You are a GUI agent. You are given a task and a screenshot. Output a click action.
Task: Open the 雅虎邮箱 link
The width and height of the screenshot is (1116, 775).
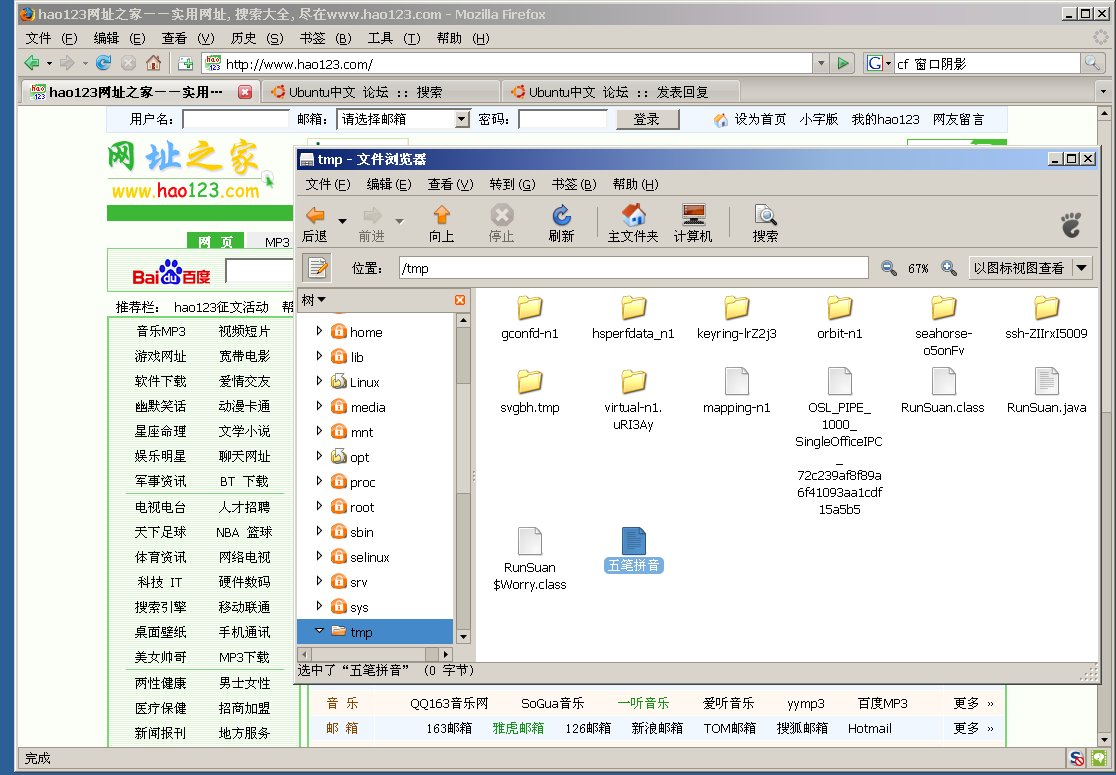coord(518,728)
